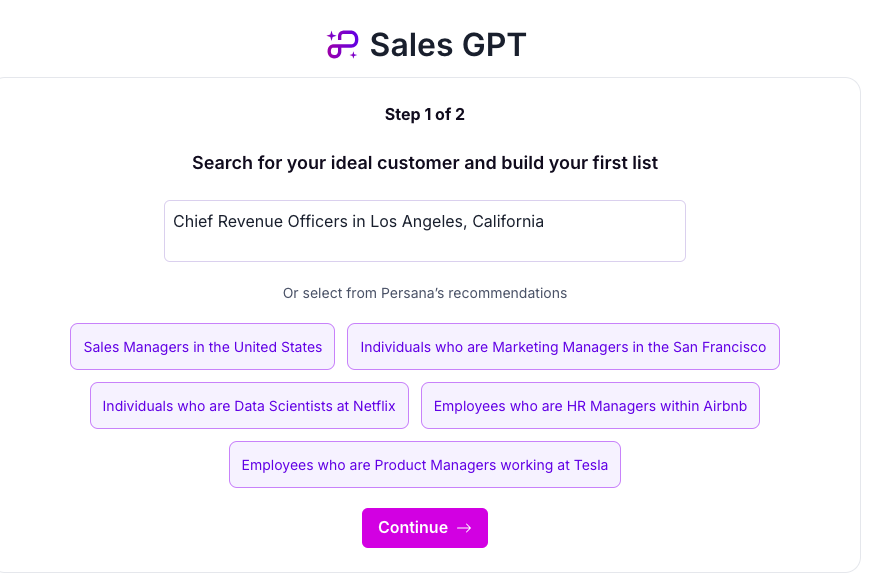This screenshot has width=883, height=585.
Task: Click the Continue button
Action: pos(424,528)
